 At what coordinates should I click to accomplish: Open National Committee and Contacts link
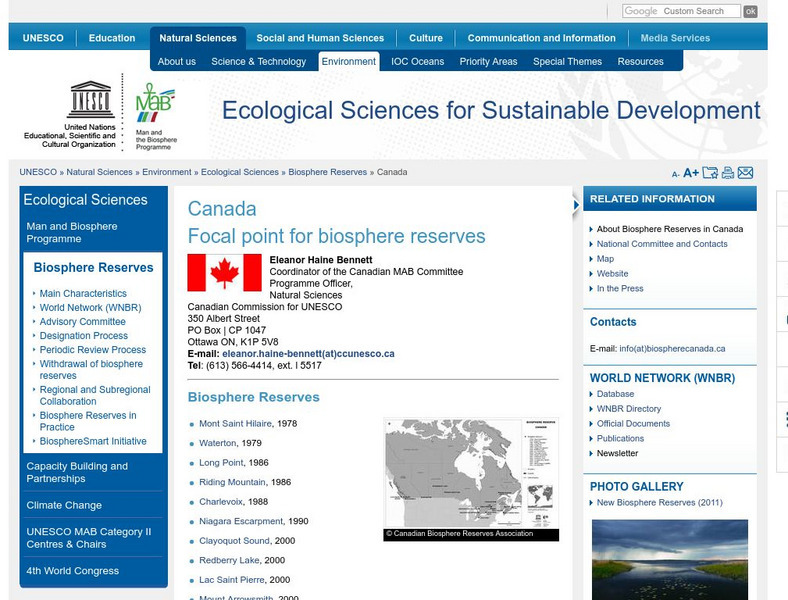tap(662, 244)
